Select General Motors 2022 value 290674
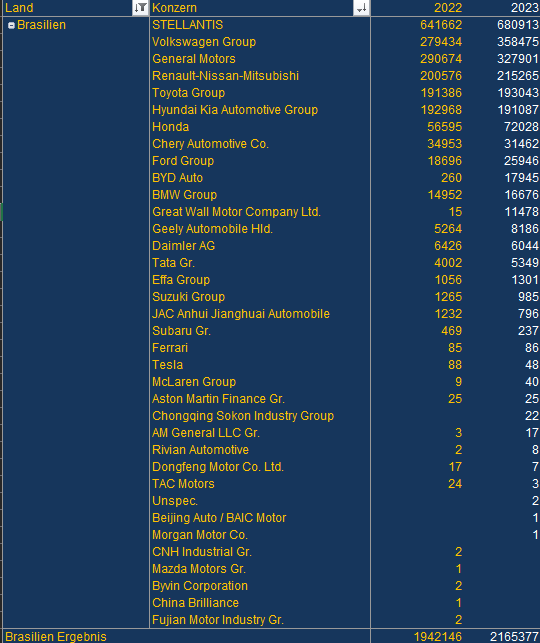The image size is (540, 643). click(x=441, y=59)
